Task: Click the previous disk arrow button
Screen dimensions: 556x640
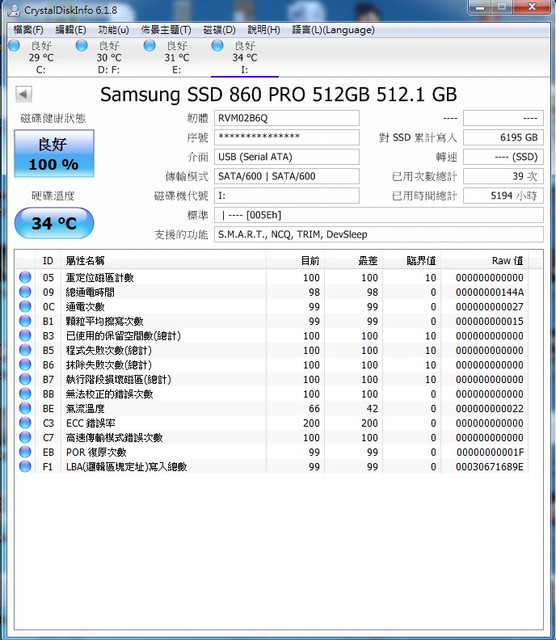Action: pyautogui.click(x=23, y=94)
